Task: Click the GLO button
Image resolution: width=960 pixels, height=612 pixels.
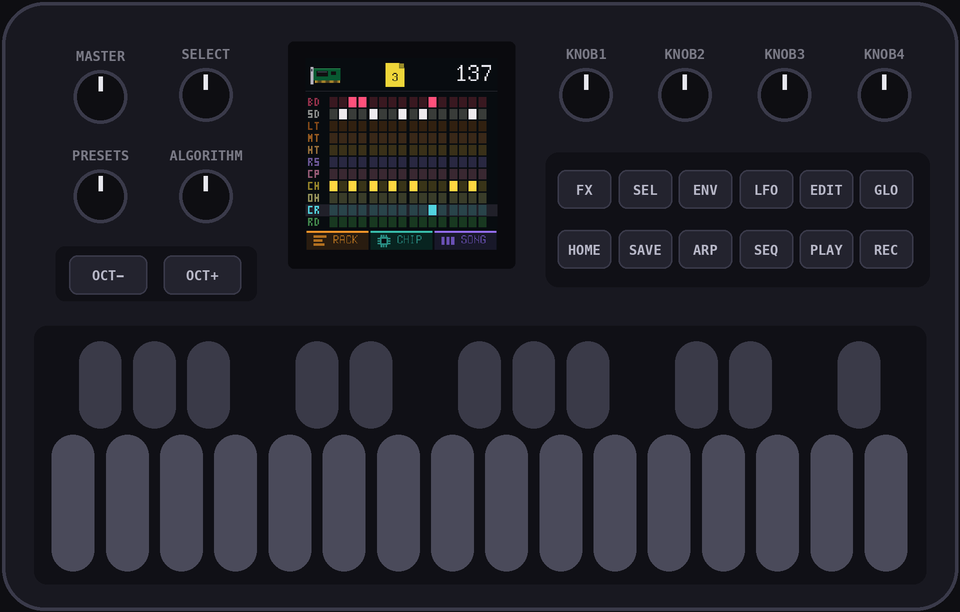Action: pos(886,190)
